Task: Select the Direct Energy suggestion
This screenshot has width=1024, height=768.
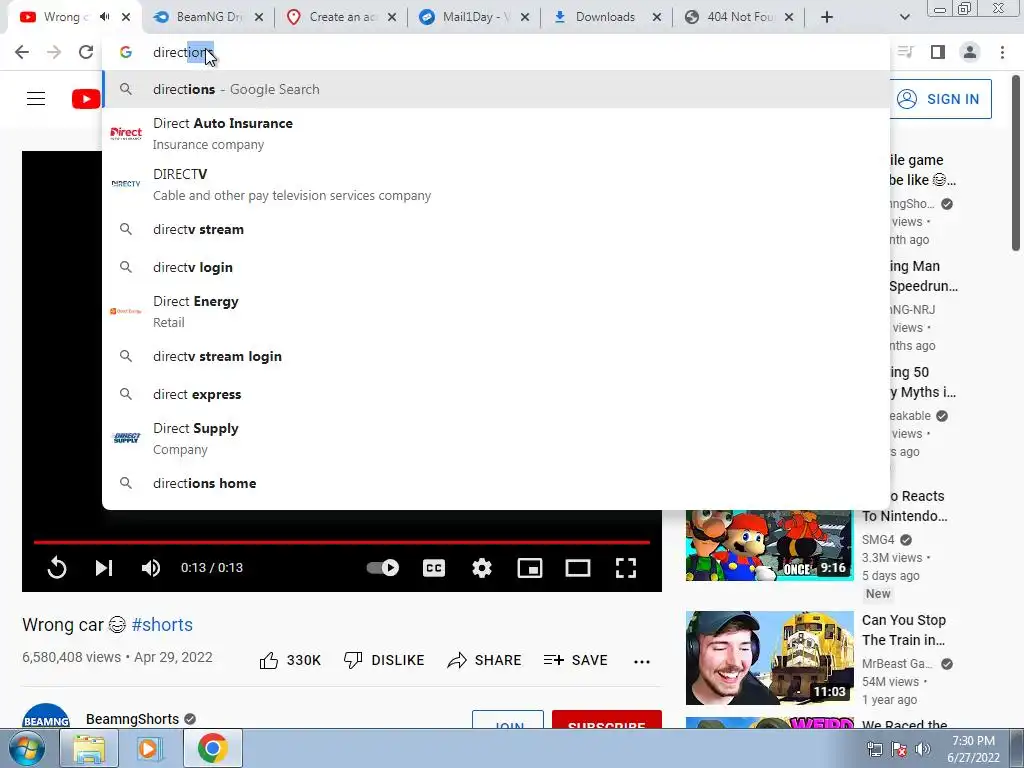Action: pos(496,312)
